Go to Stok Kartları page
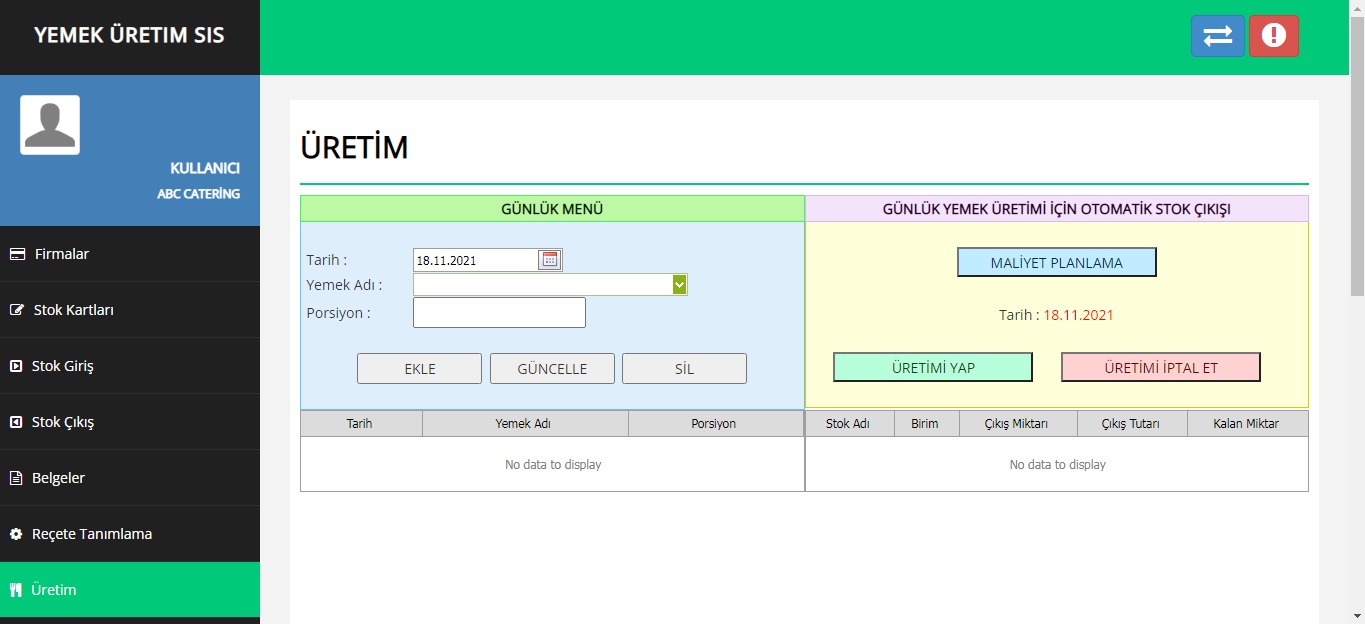Viewport: 1365px width, 624px height. click(73, 310)
